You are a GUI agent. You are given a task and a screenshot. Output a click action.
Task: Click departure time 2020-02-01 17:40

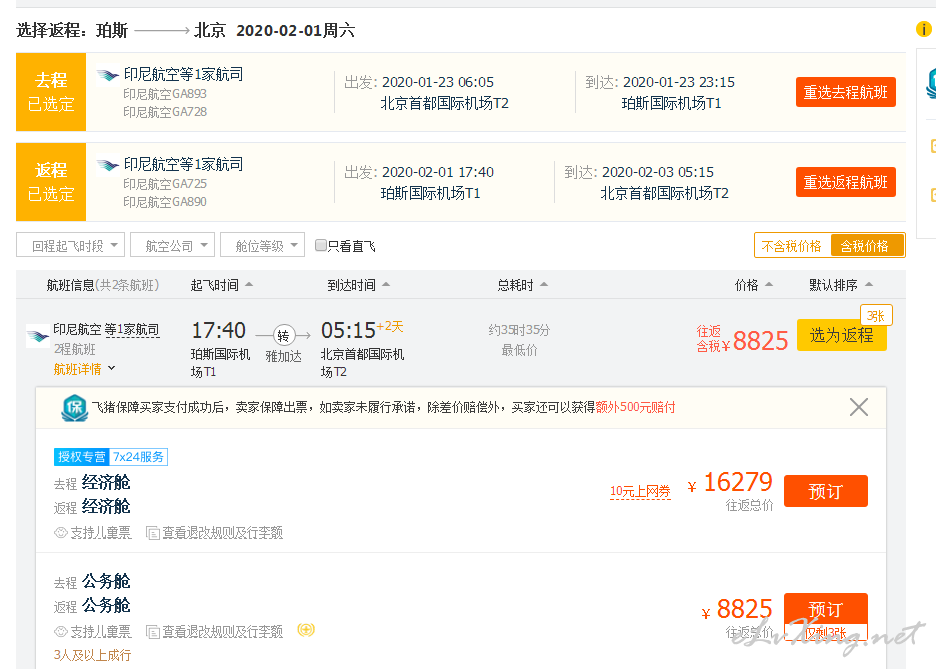[438, 172]
